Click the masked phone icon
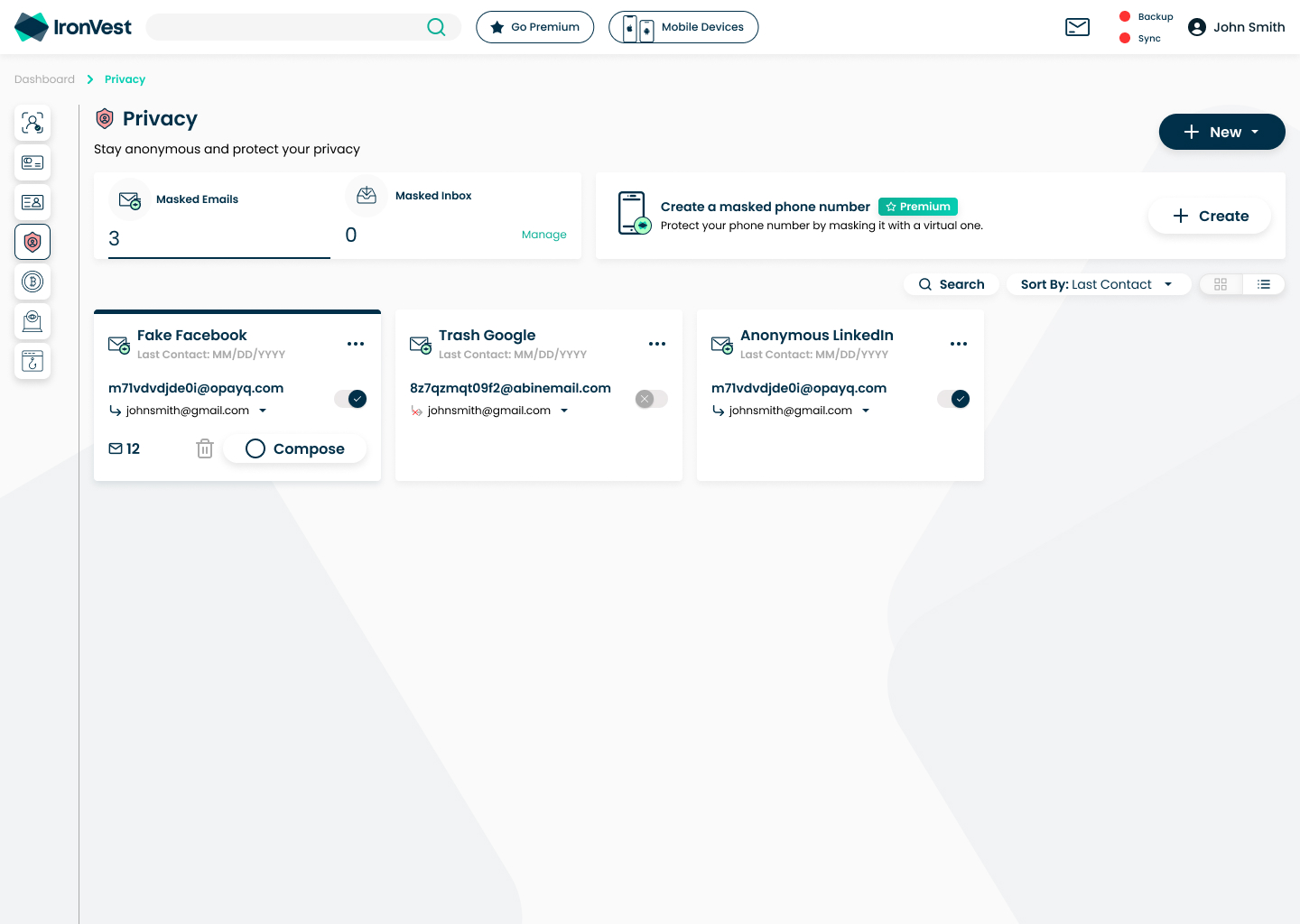 coord(634,213)
